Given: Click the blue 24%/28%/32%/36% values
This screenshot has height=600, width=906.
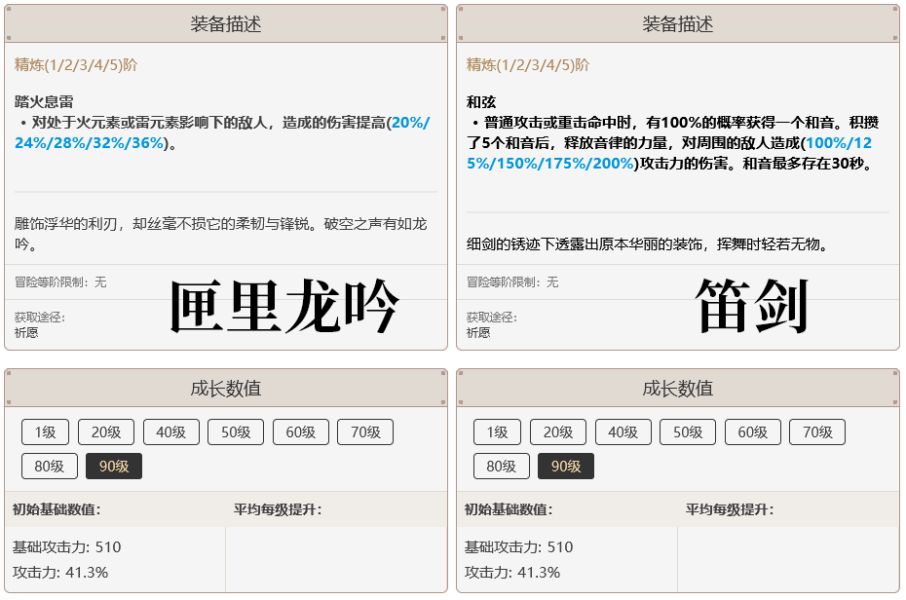Looking at the screenshot, I should pyautogui.click(x=90, y=143).
